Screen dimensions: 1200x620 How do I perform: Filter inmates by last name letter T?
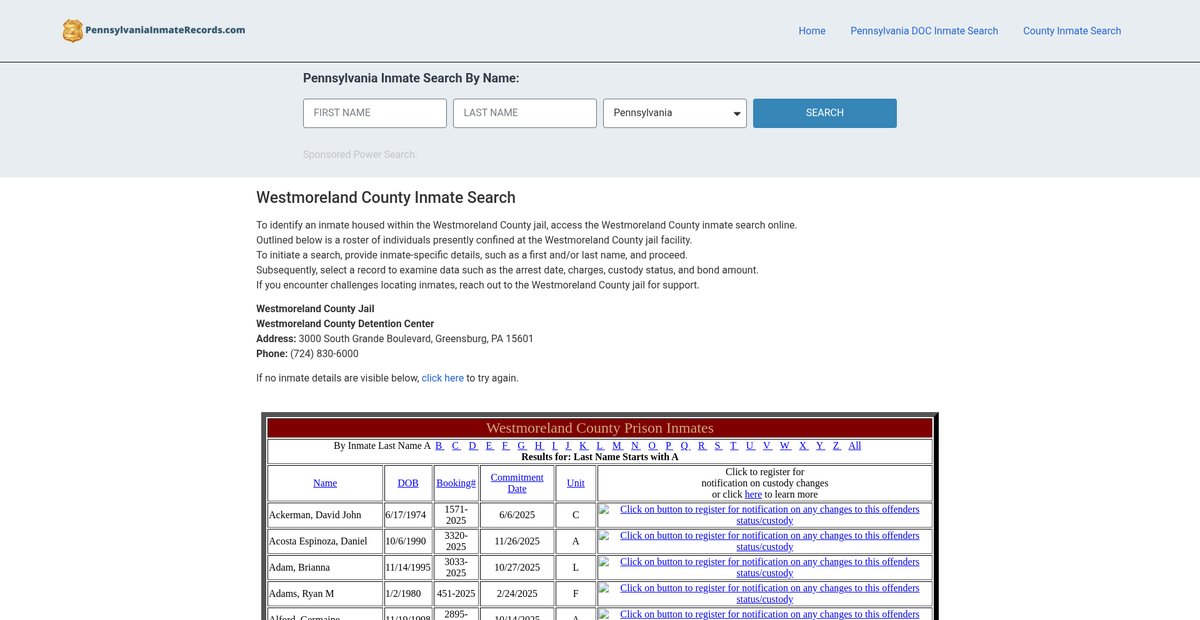pyautogui.click(x=734, y=446)
